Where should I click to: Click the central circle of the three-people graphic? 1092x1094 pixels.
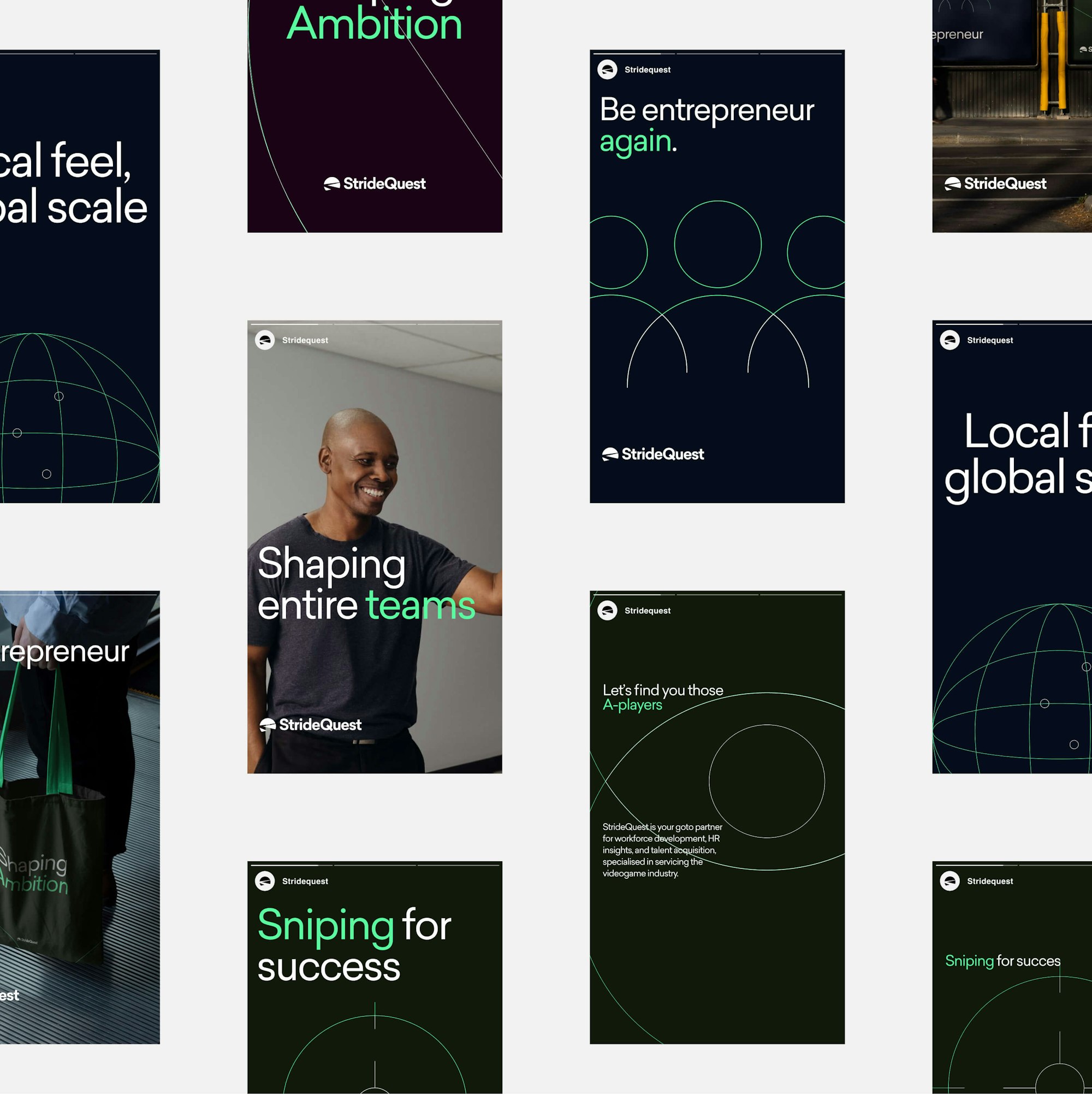718,244
